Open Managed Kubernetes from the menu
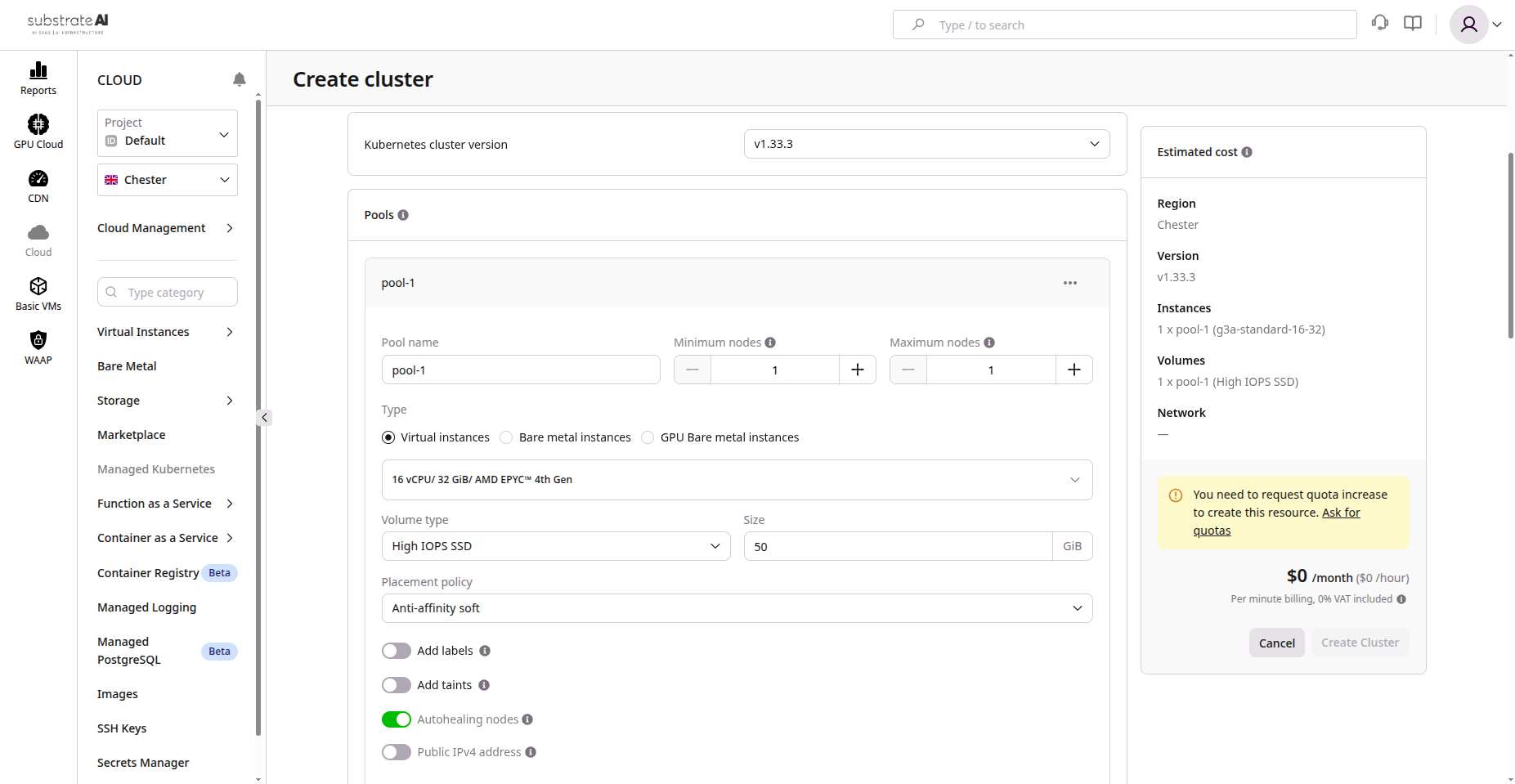 point(155,468)
